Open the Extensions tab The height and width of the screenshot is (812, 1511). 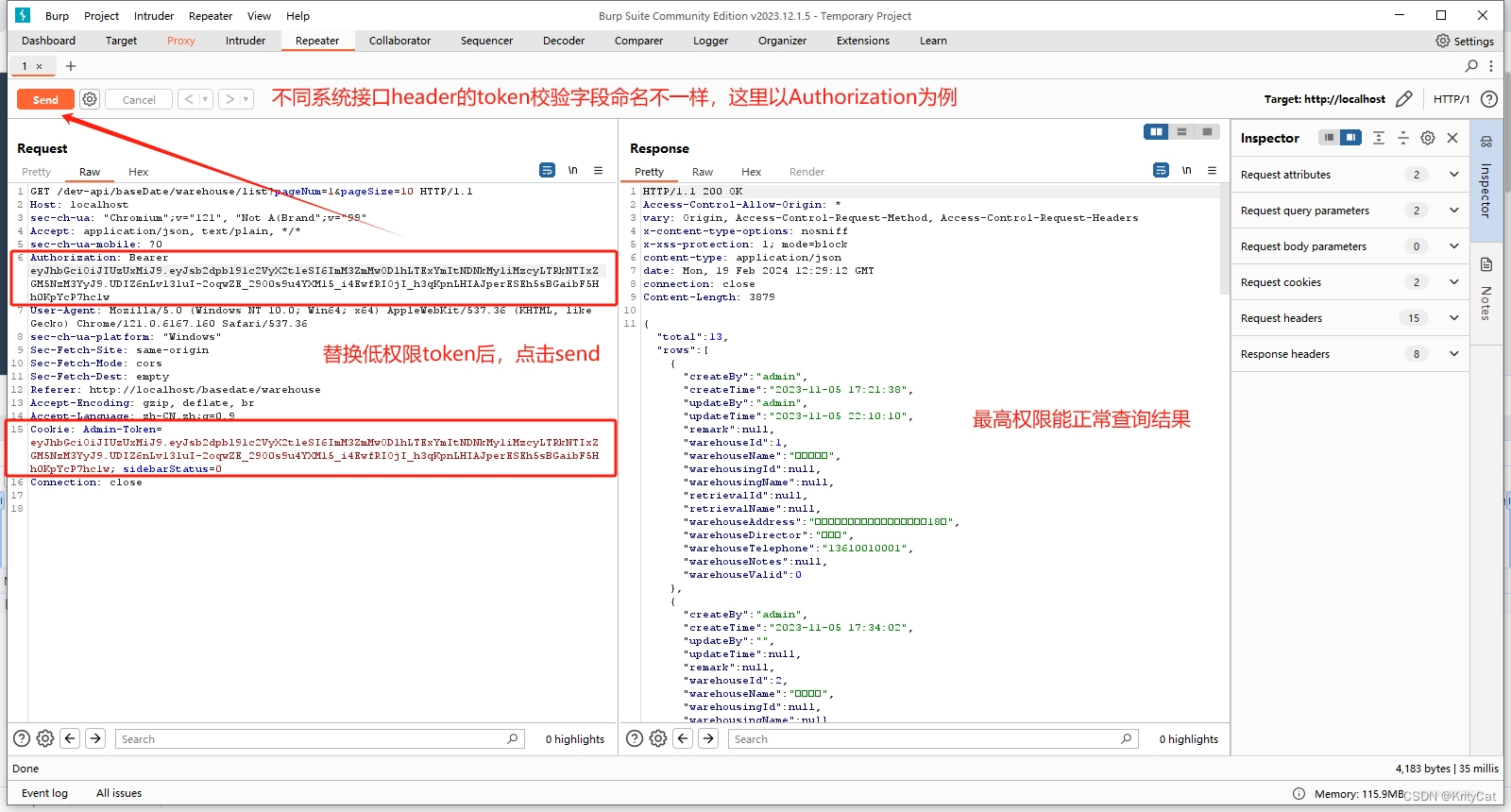click(x=863, y=41)
